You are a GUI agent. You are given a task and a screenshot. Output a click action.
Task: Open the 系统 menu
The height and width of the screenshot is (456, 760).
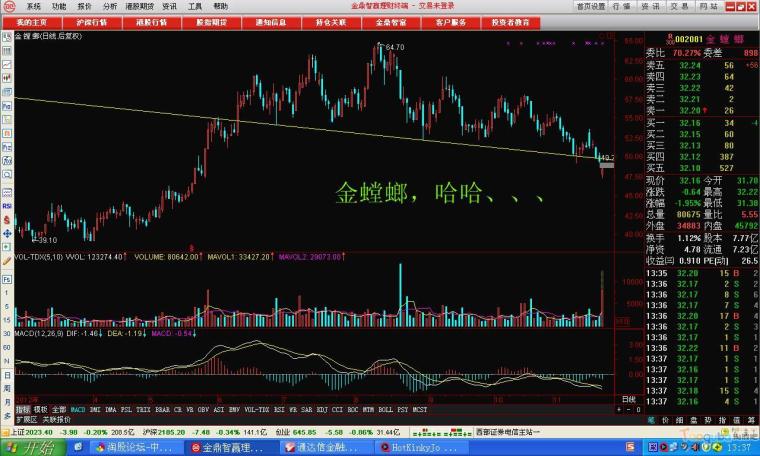pyautogui.click(x=34, y=6)
